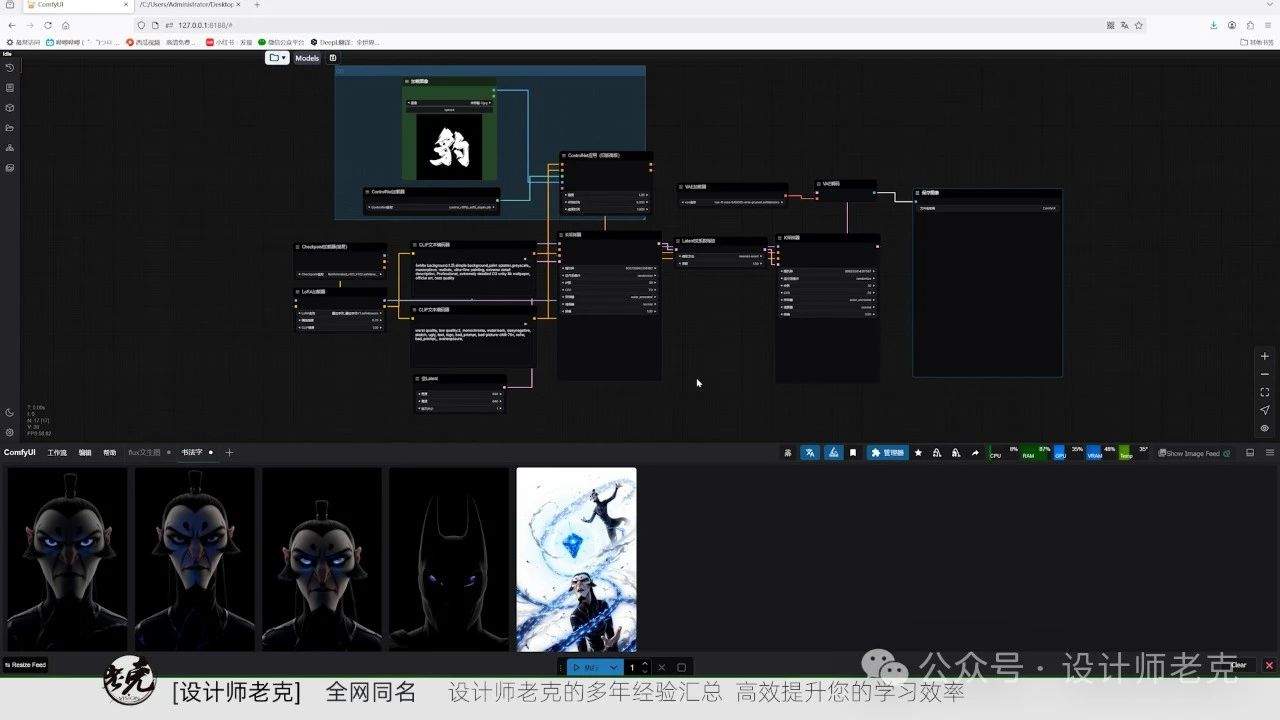This screenshot has width=1280, height=720.
Task: Open the node library sidebar icon
Action: tap(9, 88)
